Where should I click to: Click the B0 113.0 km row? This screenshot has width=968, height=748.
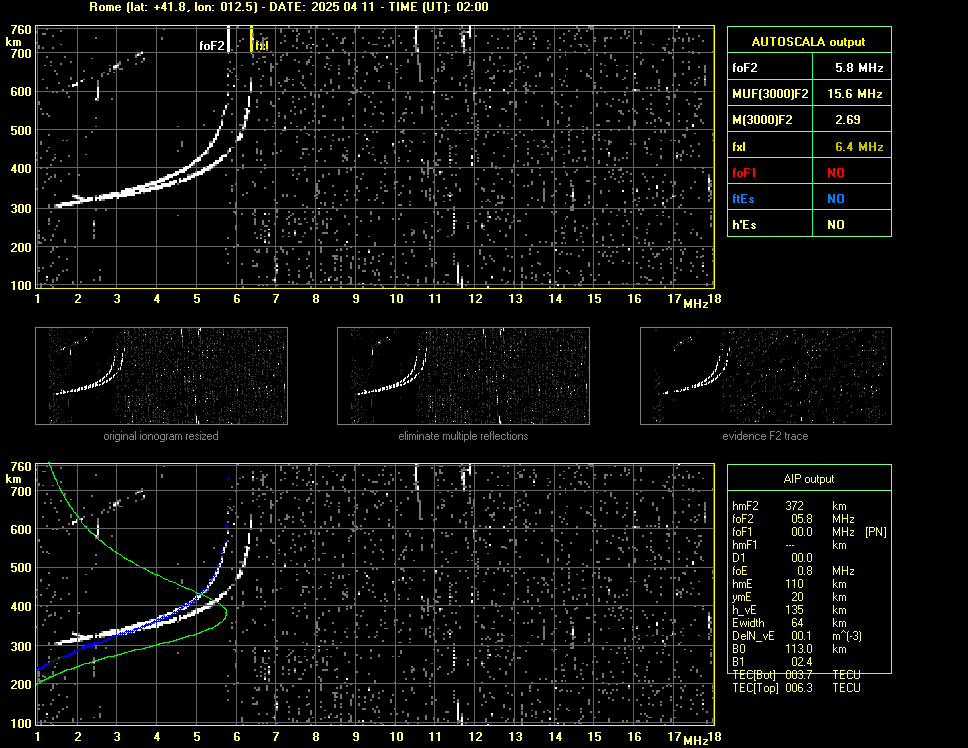point(789,649)
